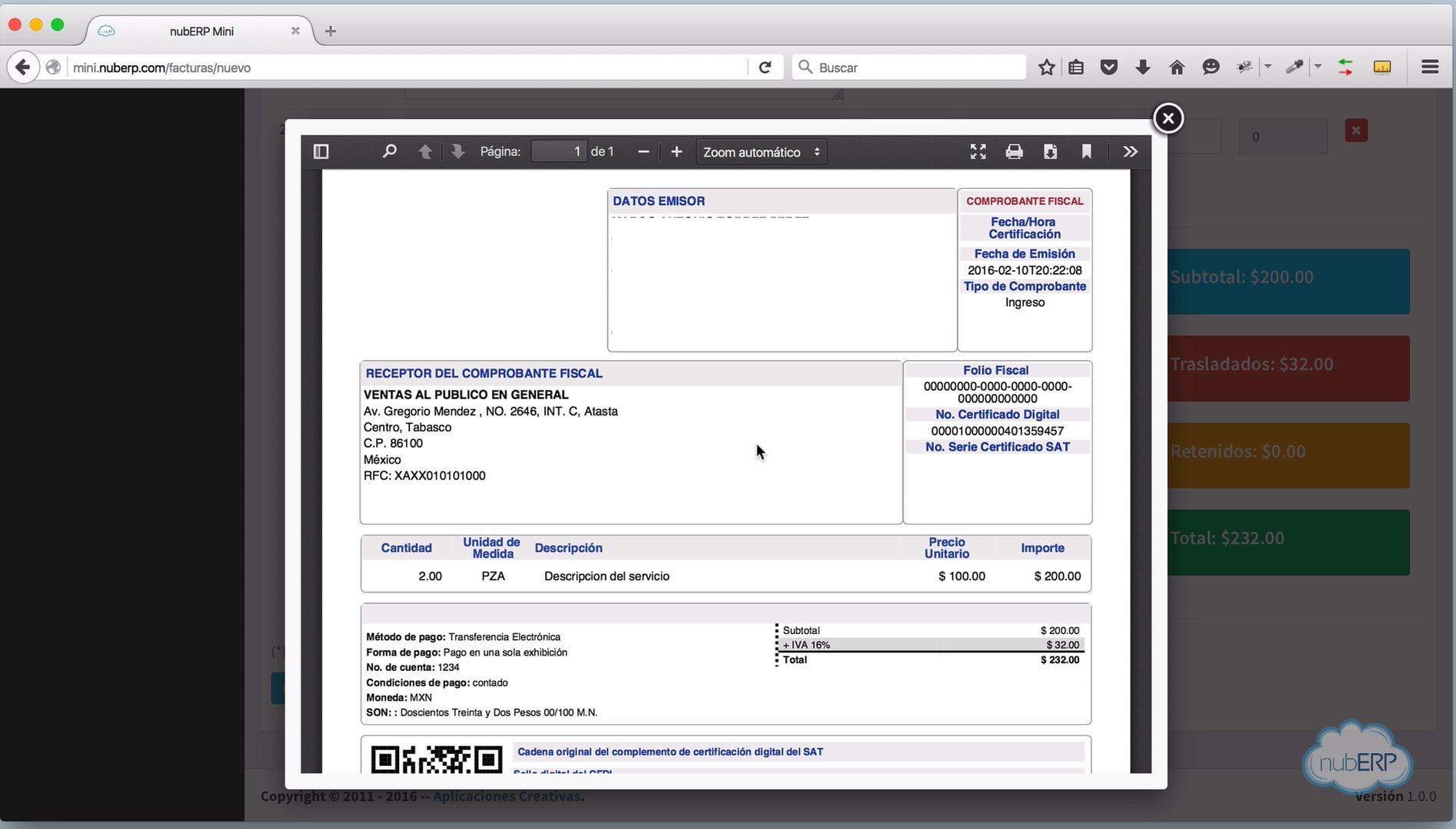
Task: Toggle the PDF sidebar panel
Action: coord(321,151)
